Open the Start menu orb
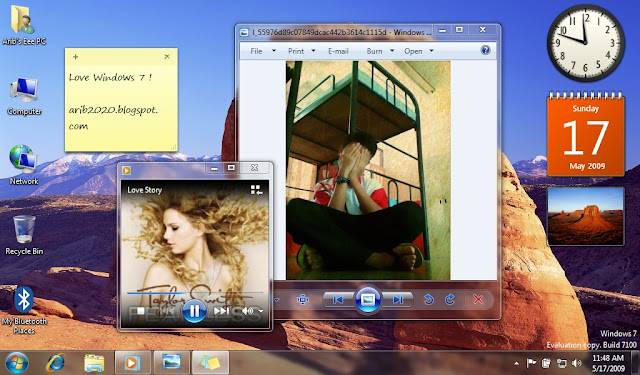Viewport: 640px width, 375px height. [x=17, y=363]
